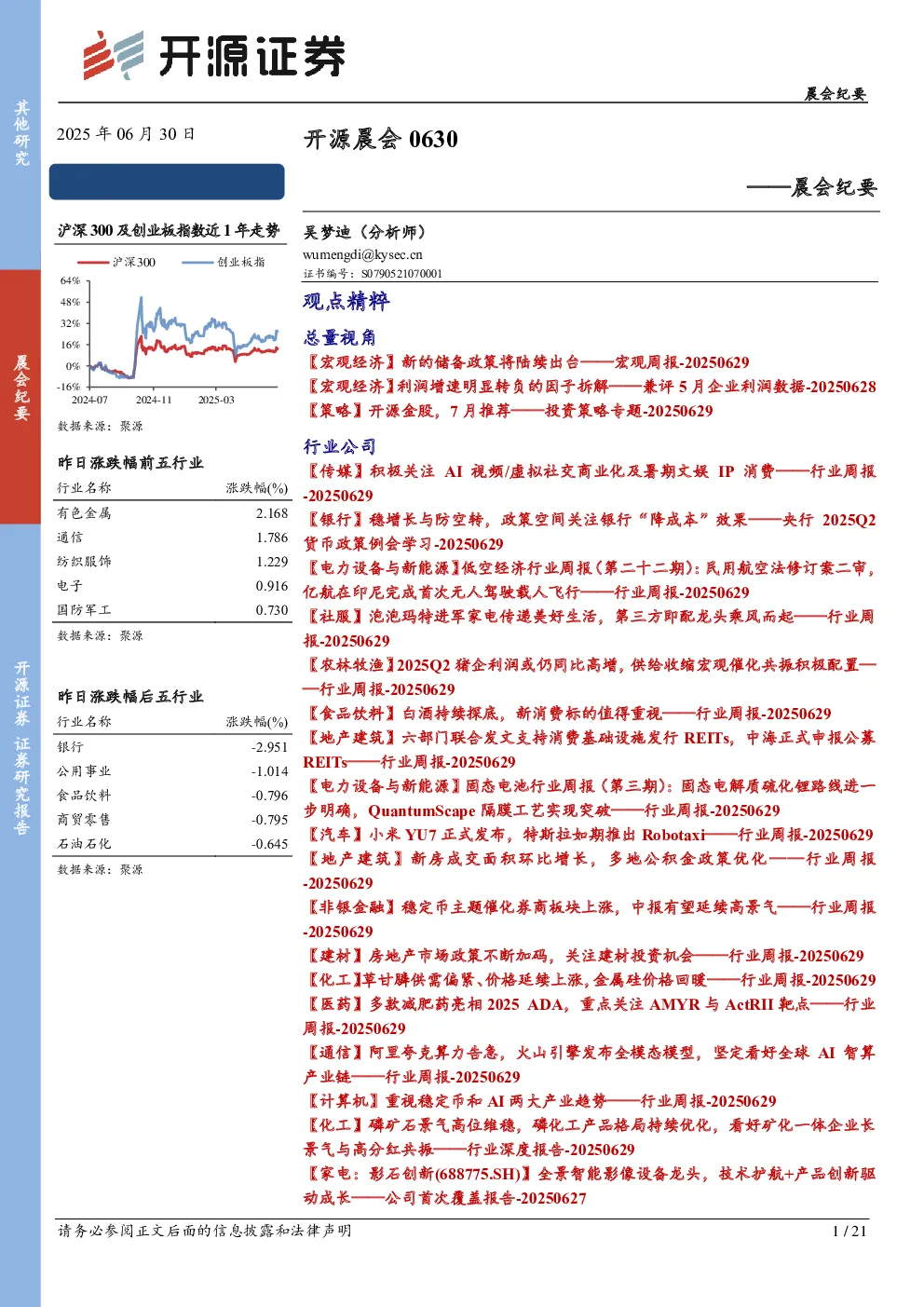Open 化工 report 草甘膦供需偏紧
The image size is (924, 1307).
point(590,980)
